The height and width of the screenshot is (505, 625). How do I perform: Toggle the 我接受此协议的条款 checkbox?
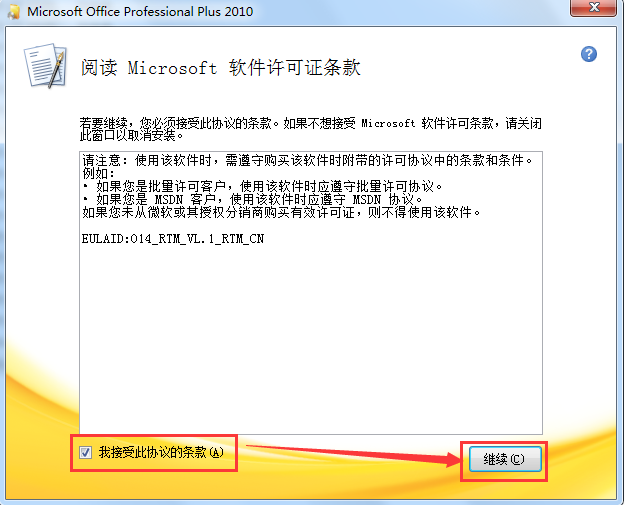tap(85, 452)
